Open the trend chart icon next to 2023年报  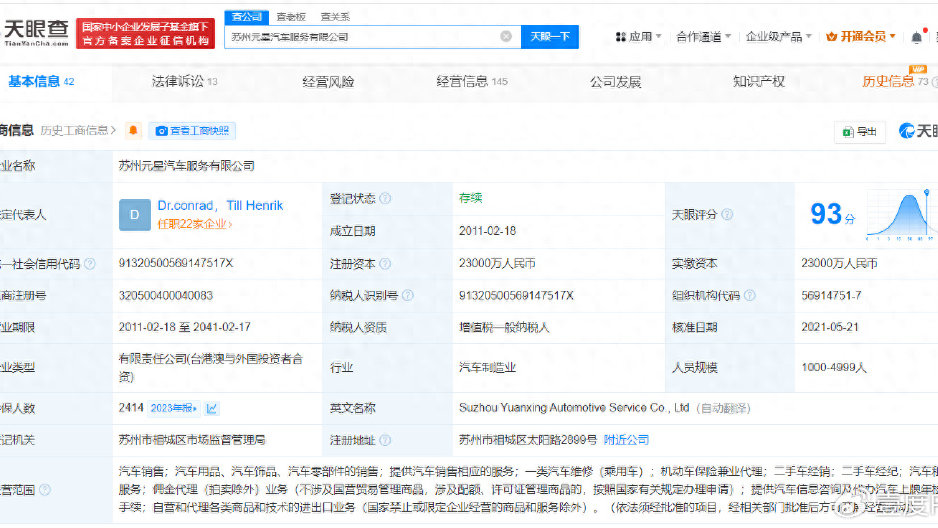[212, 408]
